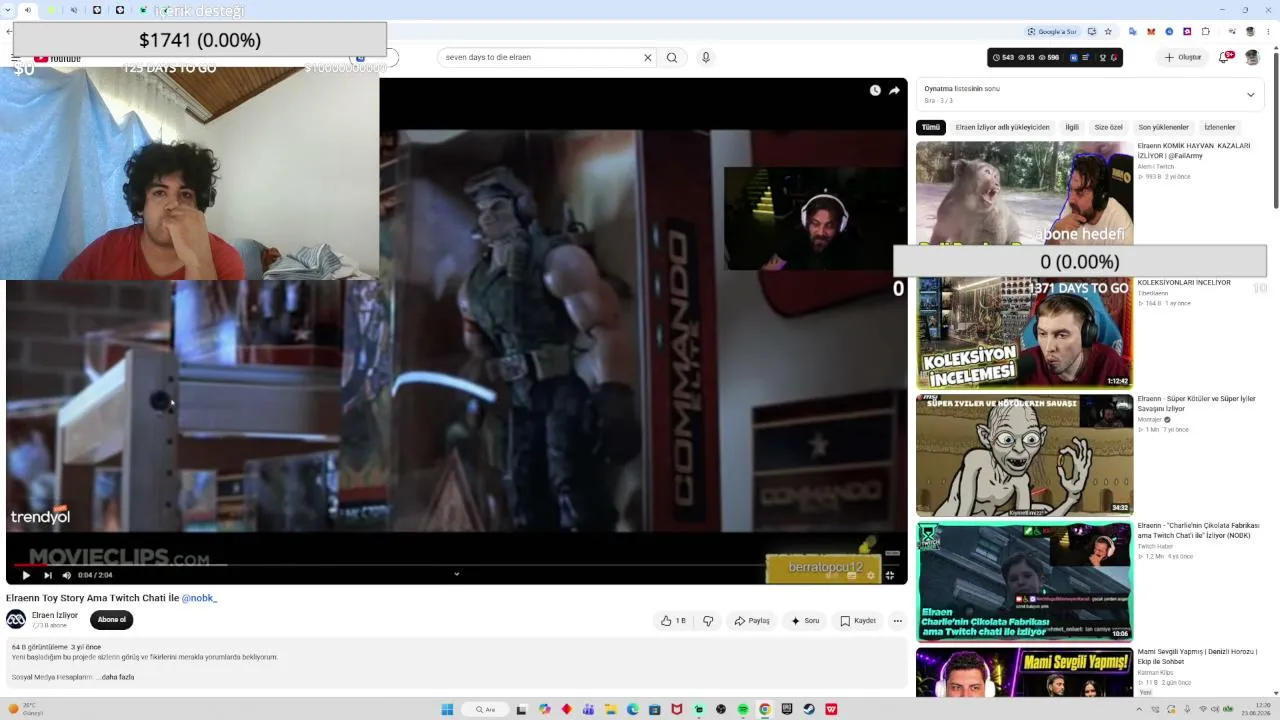Open the KOLEKSİYON İNCELEMESİ video thumbnail
This screenshot has width=1280, height=720.
tap(1024, 333)
